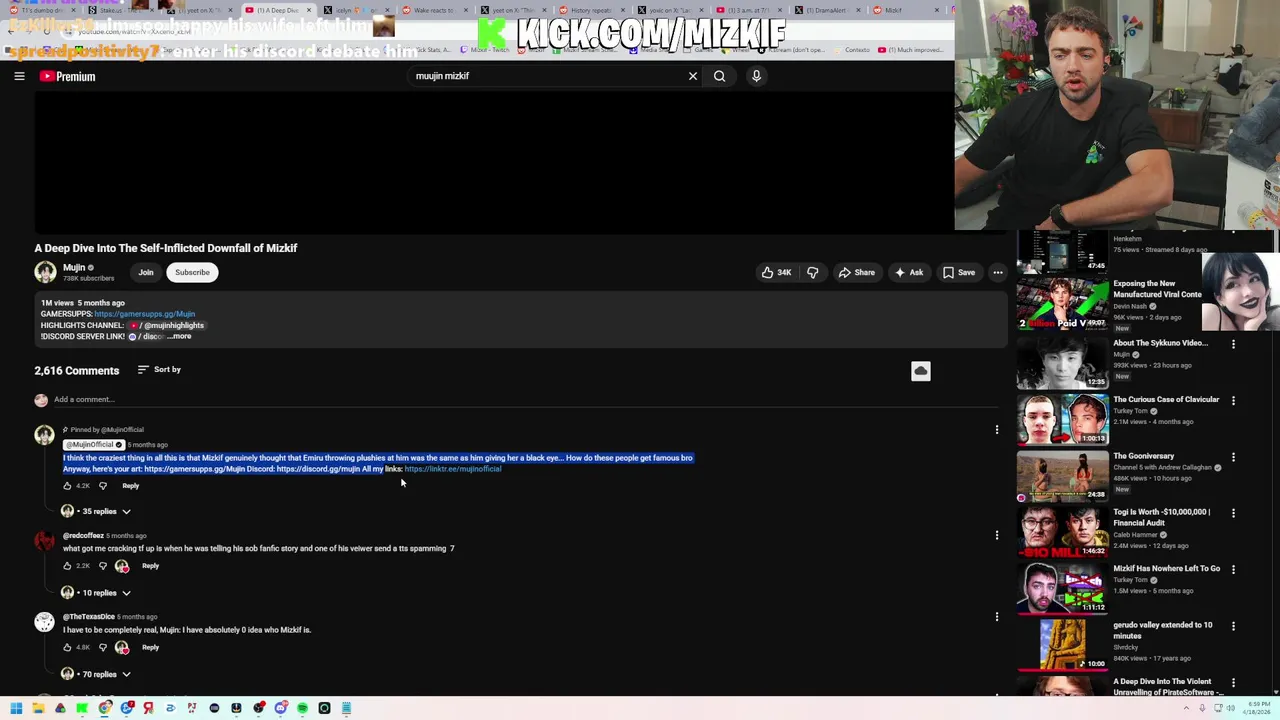The width and height of the screenshot is (1280, 720).
Task: Expand the description with ...more
Action: 179,336
